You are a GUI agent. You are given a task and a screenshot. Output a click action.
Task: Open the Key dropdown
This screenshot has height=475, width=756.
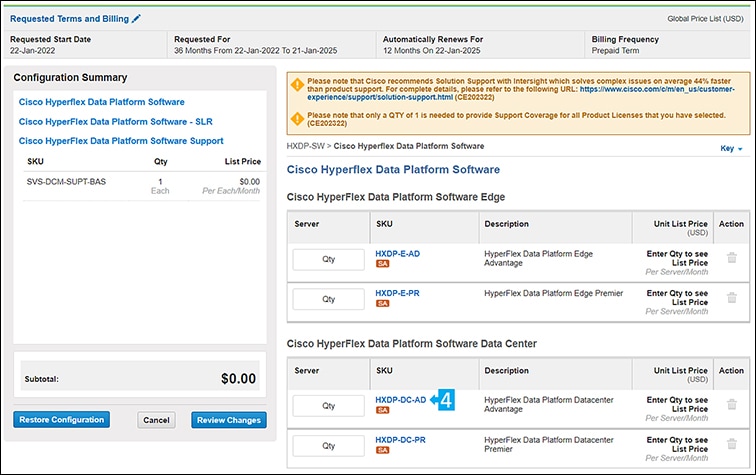pyautogui.click(x=731, y=148)
